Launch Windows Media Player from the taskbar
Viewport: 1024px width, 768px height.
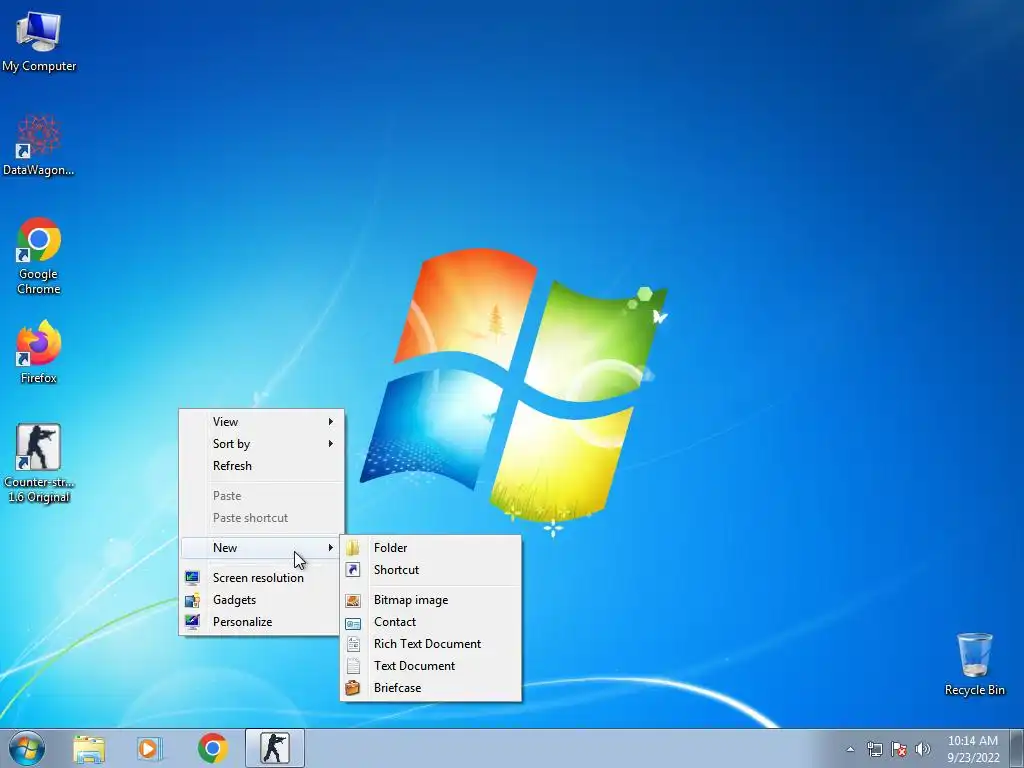point(150,748)
